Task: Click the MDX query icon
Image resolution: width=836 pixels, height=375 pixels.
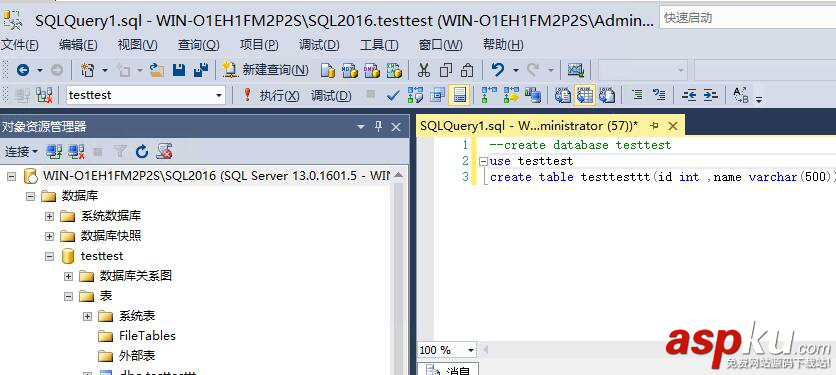Action: [x=350, y=70]
